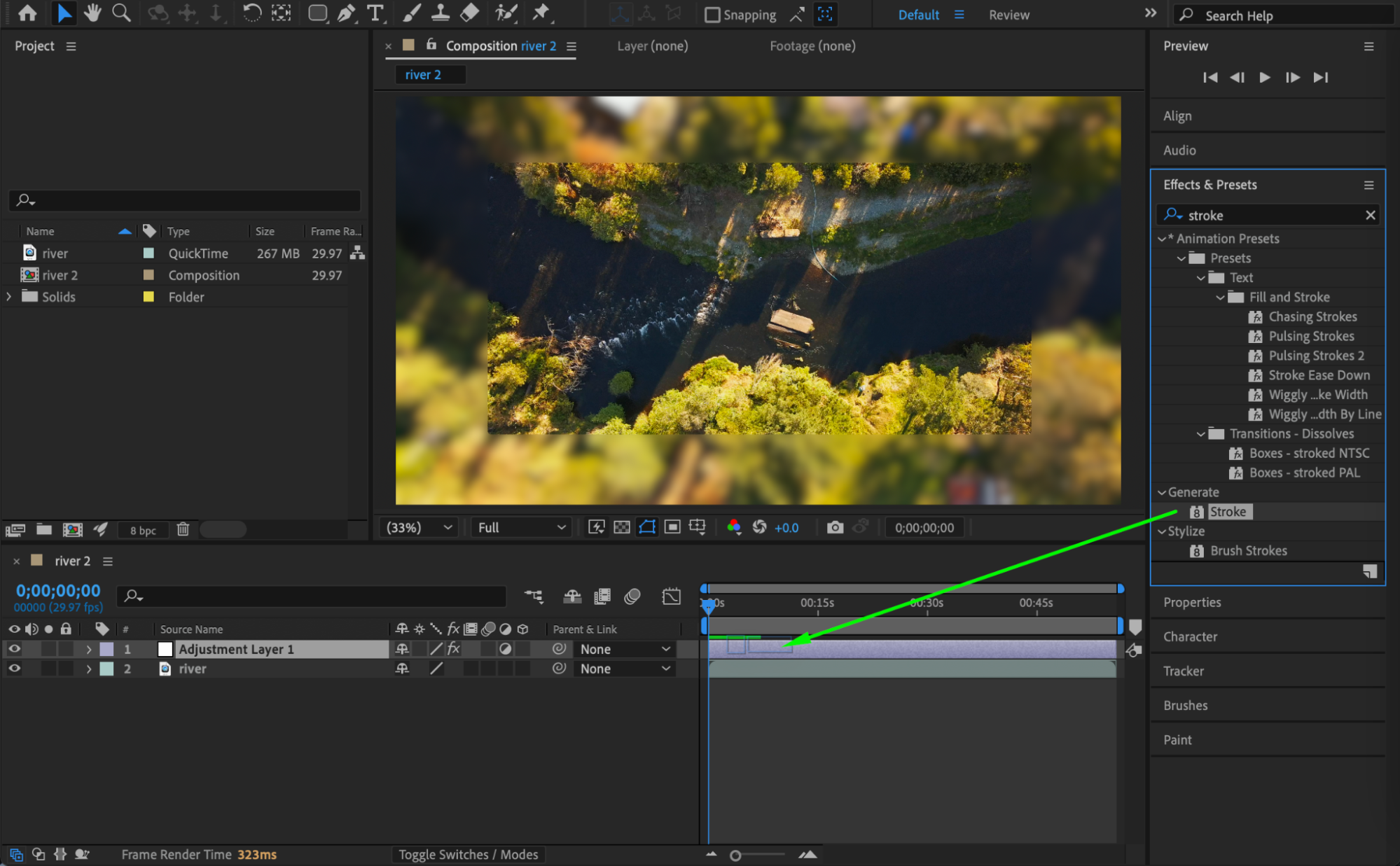The height and width of the screenshot is (866, 1400).
Task: Open the river layer parent None dropdown
Action: tap(625, 669)
